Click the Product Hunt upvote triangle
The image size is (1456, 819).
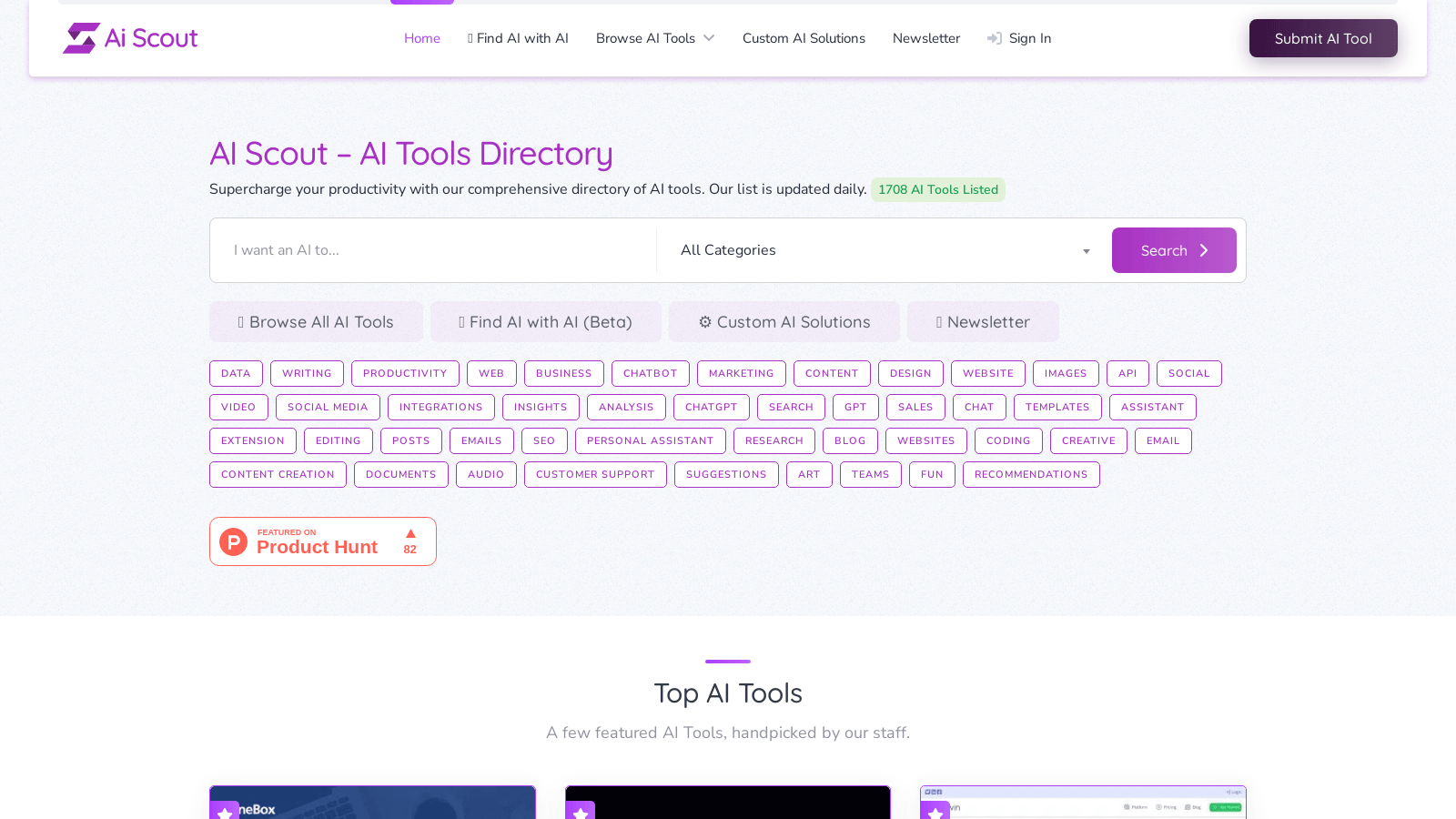click(410, 534)
